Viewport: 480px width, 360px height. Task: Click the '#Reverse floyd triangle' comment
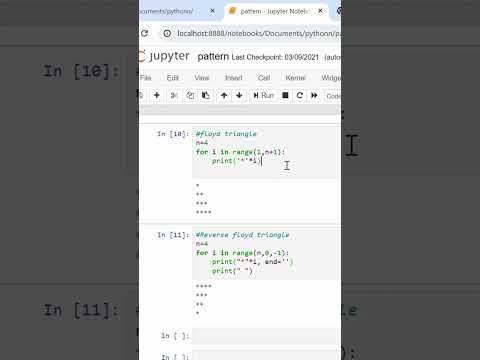point(242,235)
